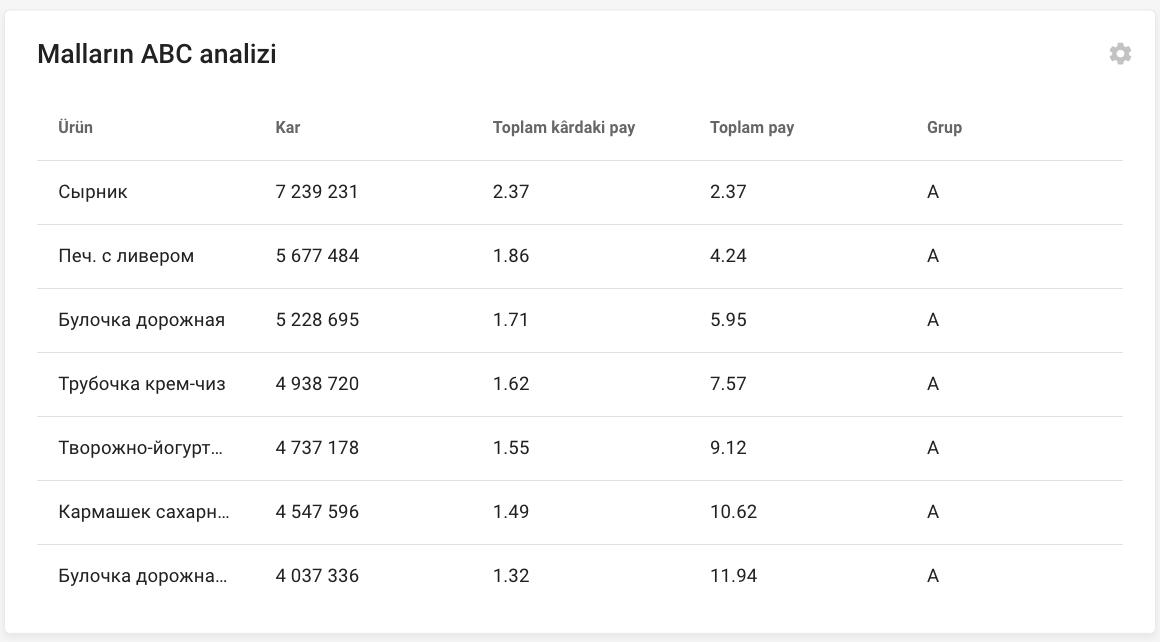Click the Toplam kârdaki pay header

tap(564, 128)
